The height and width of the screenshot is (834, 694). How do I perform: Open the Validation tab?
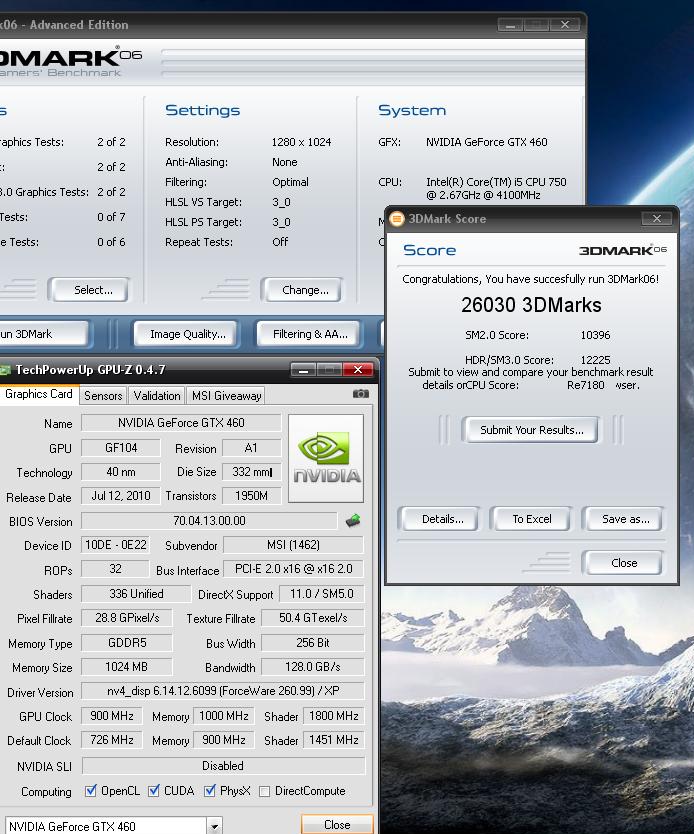pyautogui.click(x=157, y=396)
